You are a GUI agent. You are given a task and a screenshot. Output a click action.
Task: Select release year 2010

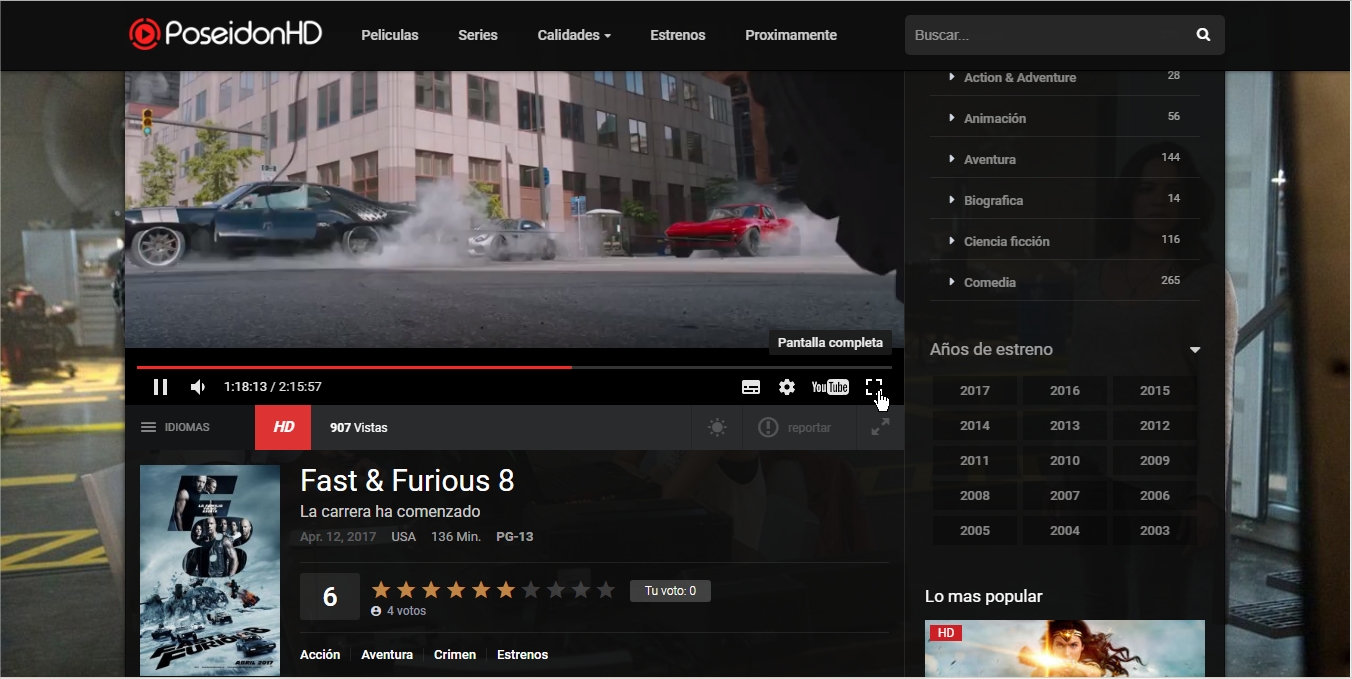1065,461
